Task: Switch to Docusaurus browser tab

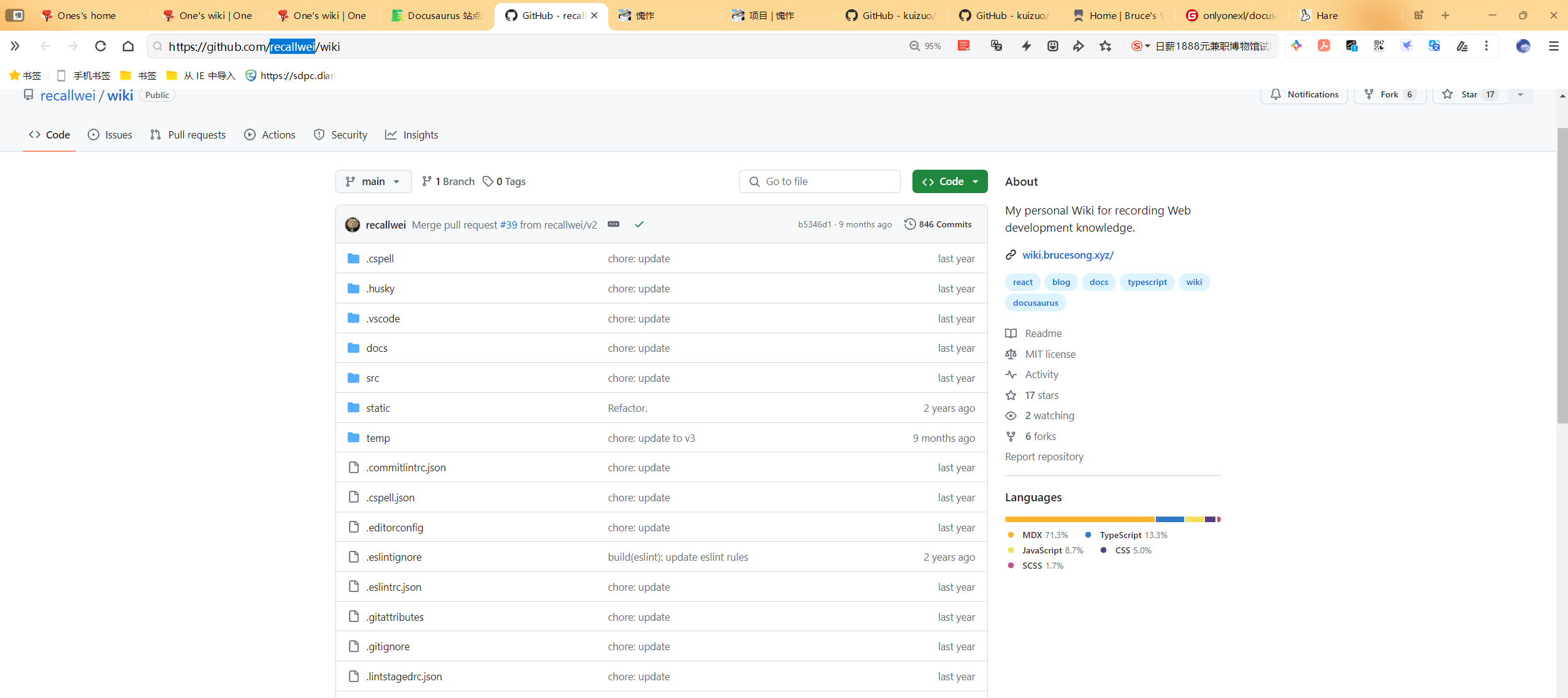Action: click(437, 15)
